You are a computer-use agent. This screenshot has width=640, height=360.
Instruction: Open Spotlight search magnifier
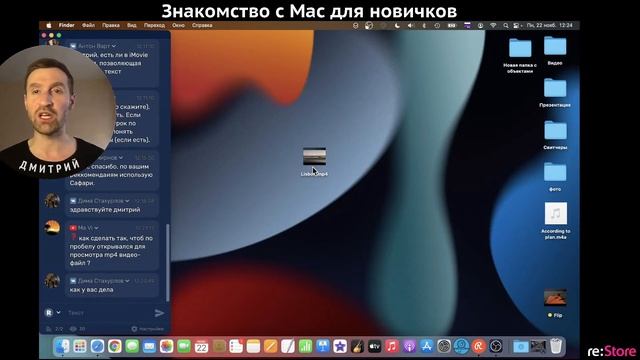click(506, 25)
